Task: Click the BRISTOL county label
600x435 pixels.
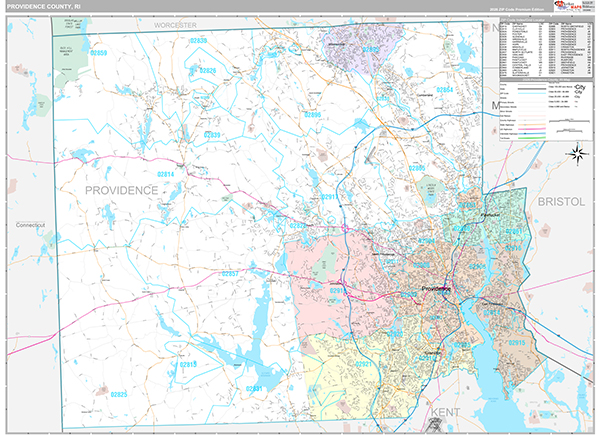Action: [558, 201]
